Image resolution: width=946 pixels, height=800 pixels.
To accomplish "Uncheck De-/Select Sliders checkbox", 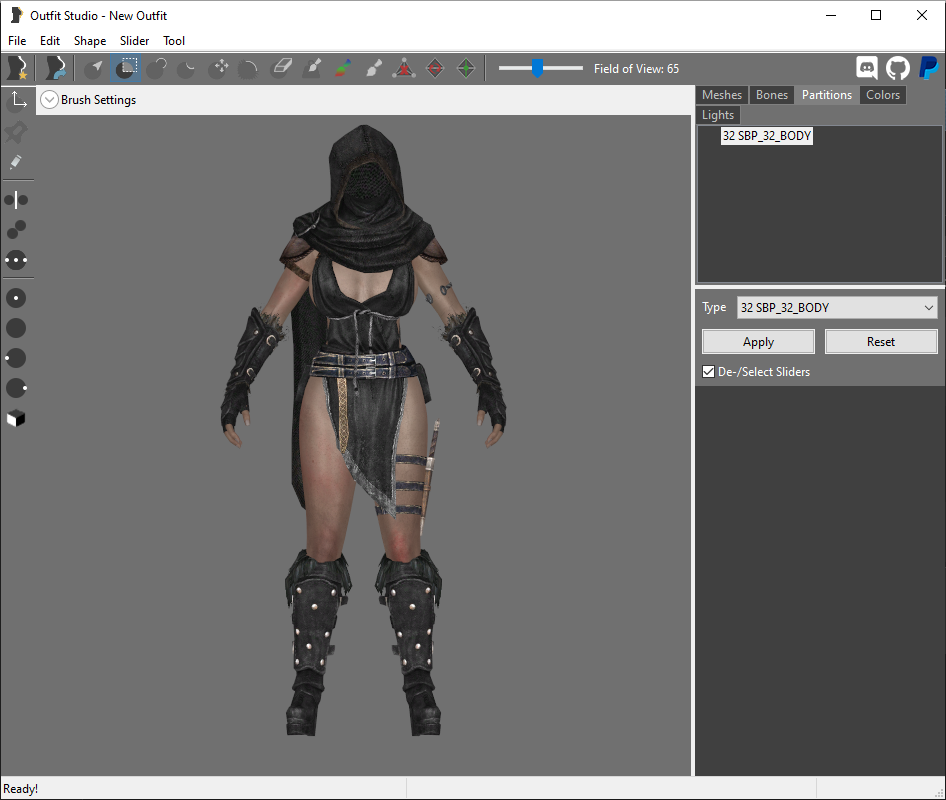I will pos(709,372).
